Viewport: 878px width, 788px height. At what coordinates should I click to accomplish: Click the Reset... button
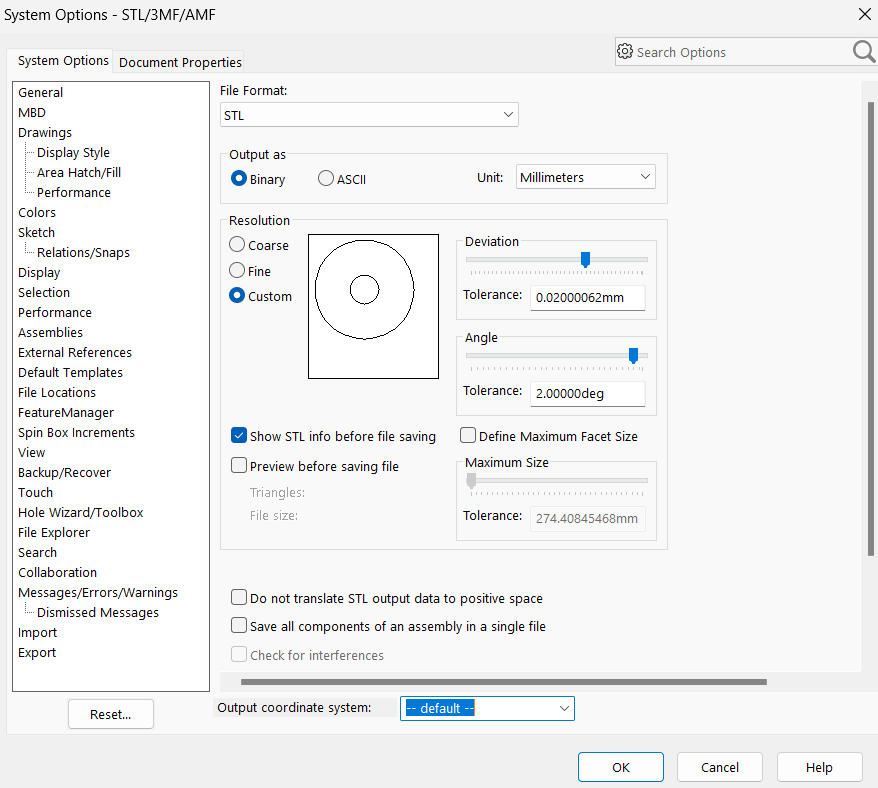tap(111, 714)
